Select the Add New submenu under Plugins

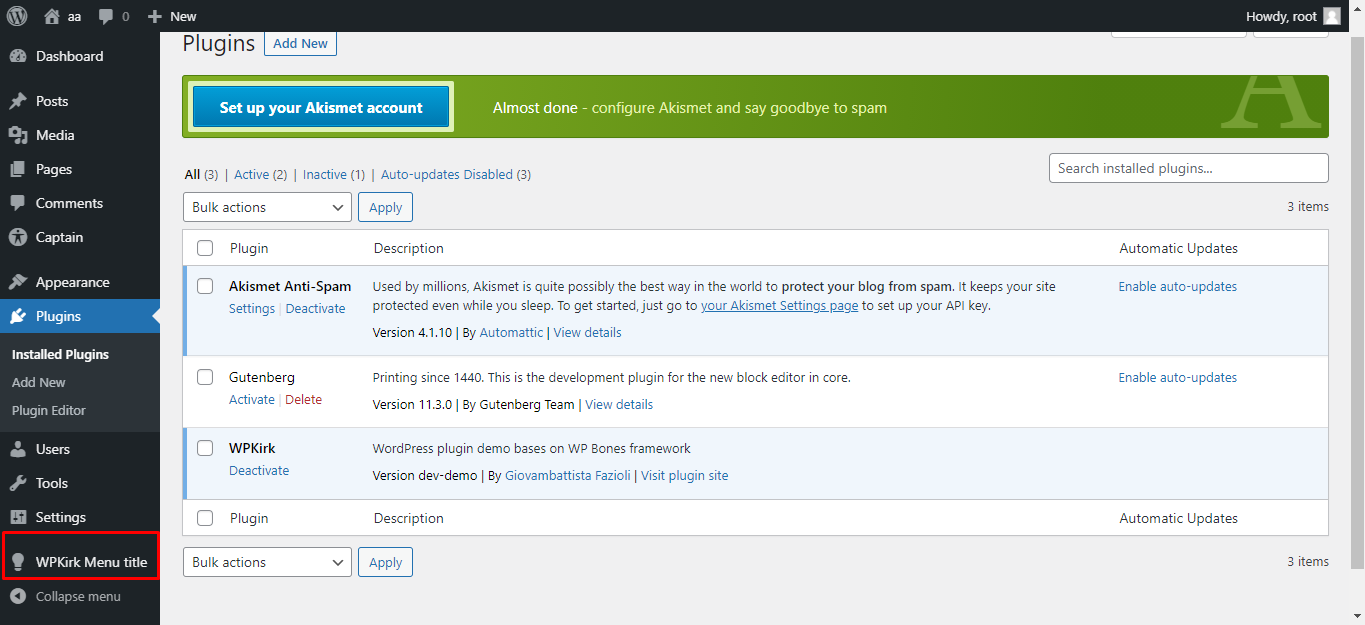[39, 382]
